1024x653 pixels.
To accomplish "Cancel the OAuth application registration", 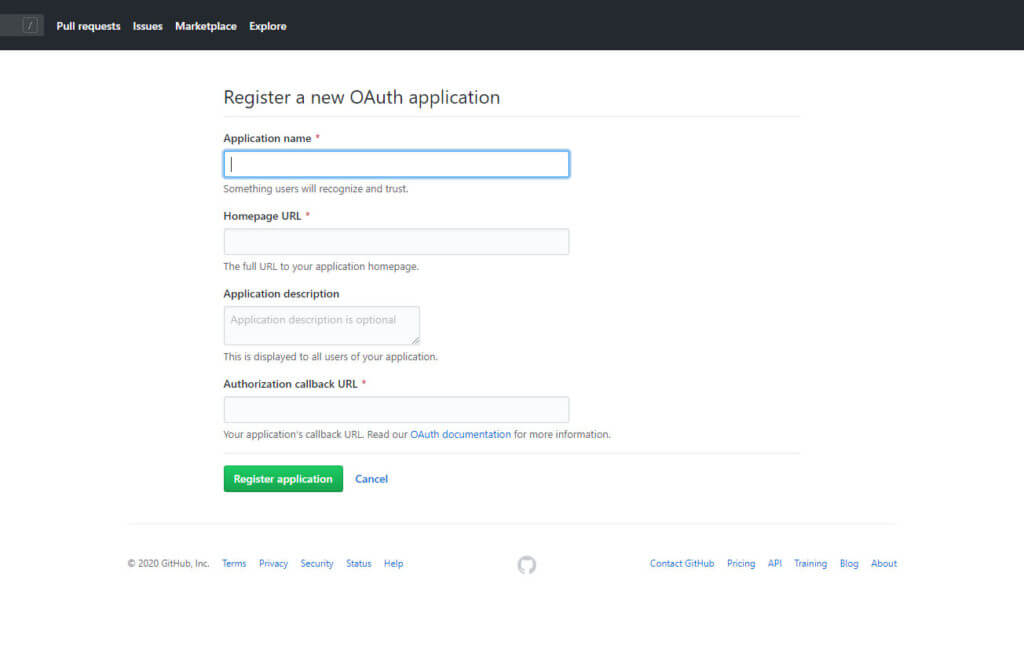I will pyautogui.click(x=372, y=479).
